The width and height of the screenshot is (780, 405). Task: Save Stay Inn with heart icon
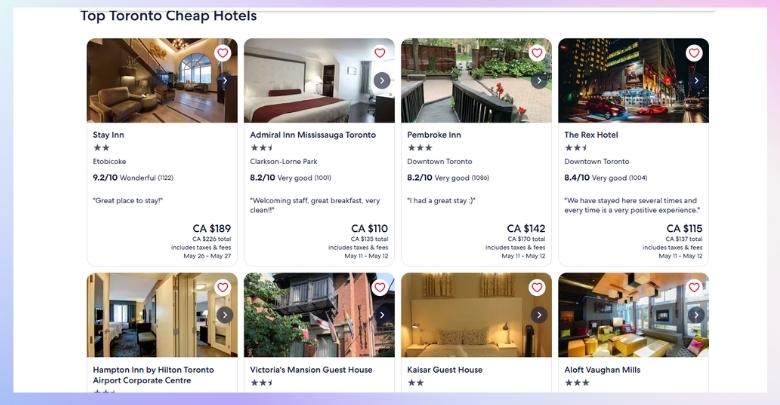coord(222,53)
